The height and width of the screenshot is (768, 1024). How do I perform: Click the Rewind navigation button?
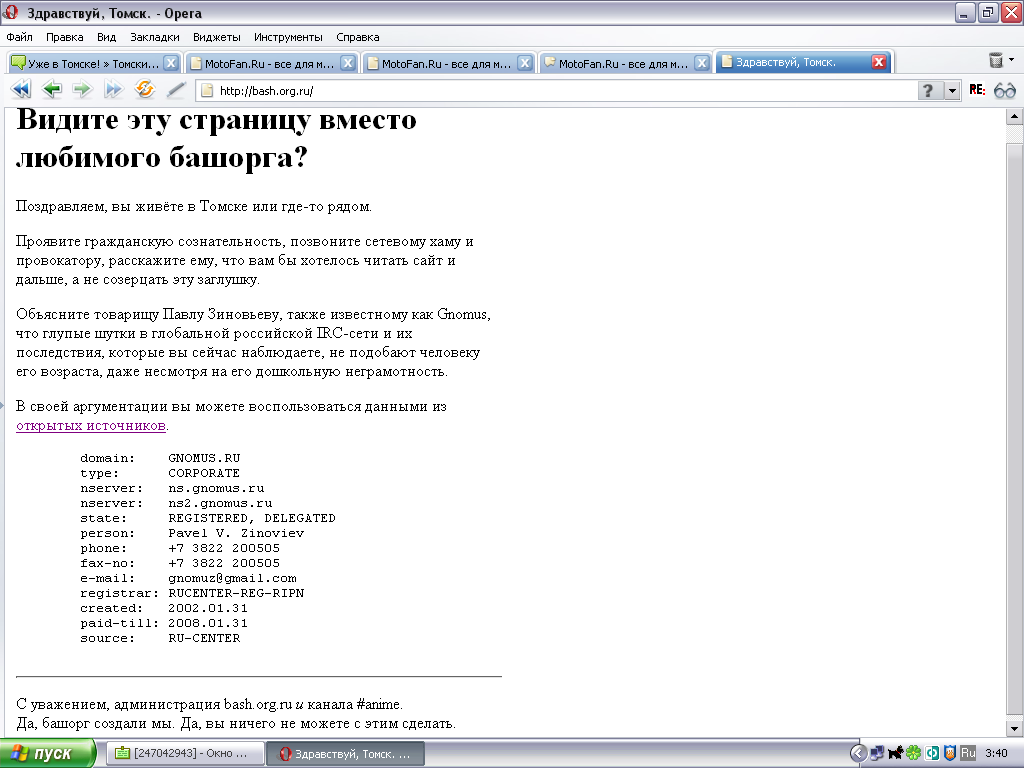tap(21, 89)
